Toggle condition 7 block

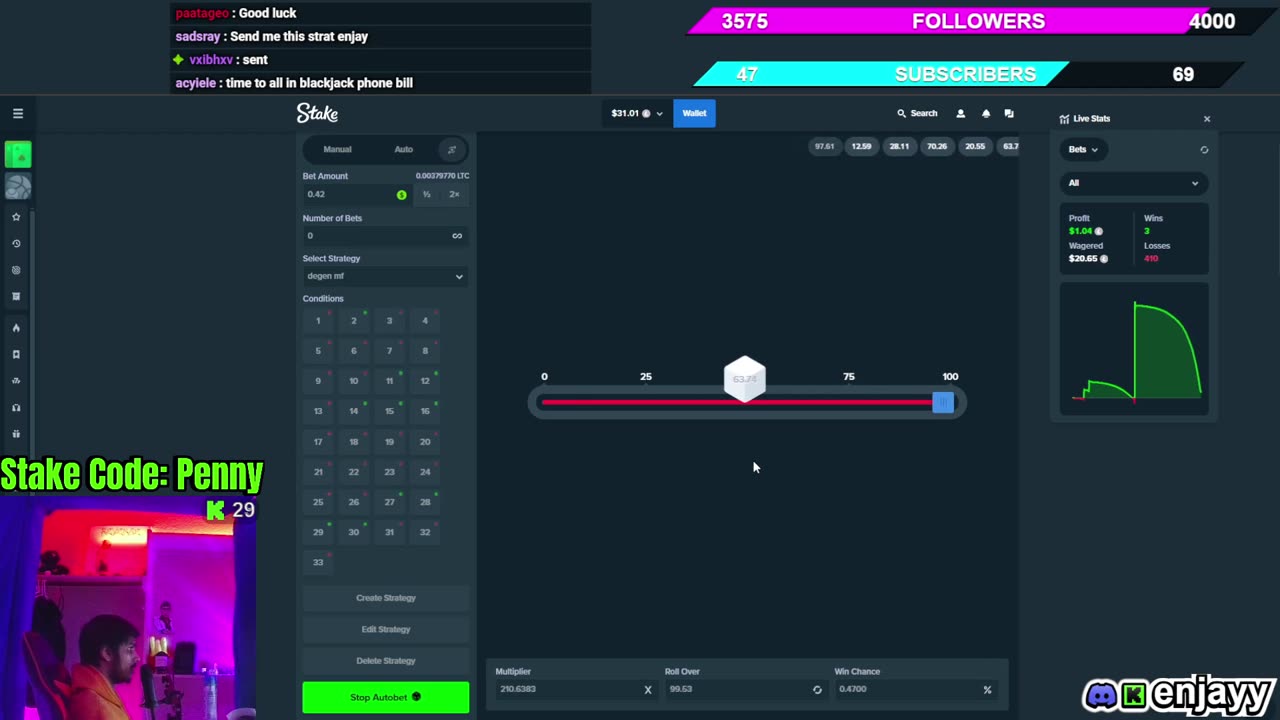tap(389, 351)
